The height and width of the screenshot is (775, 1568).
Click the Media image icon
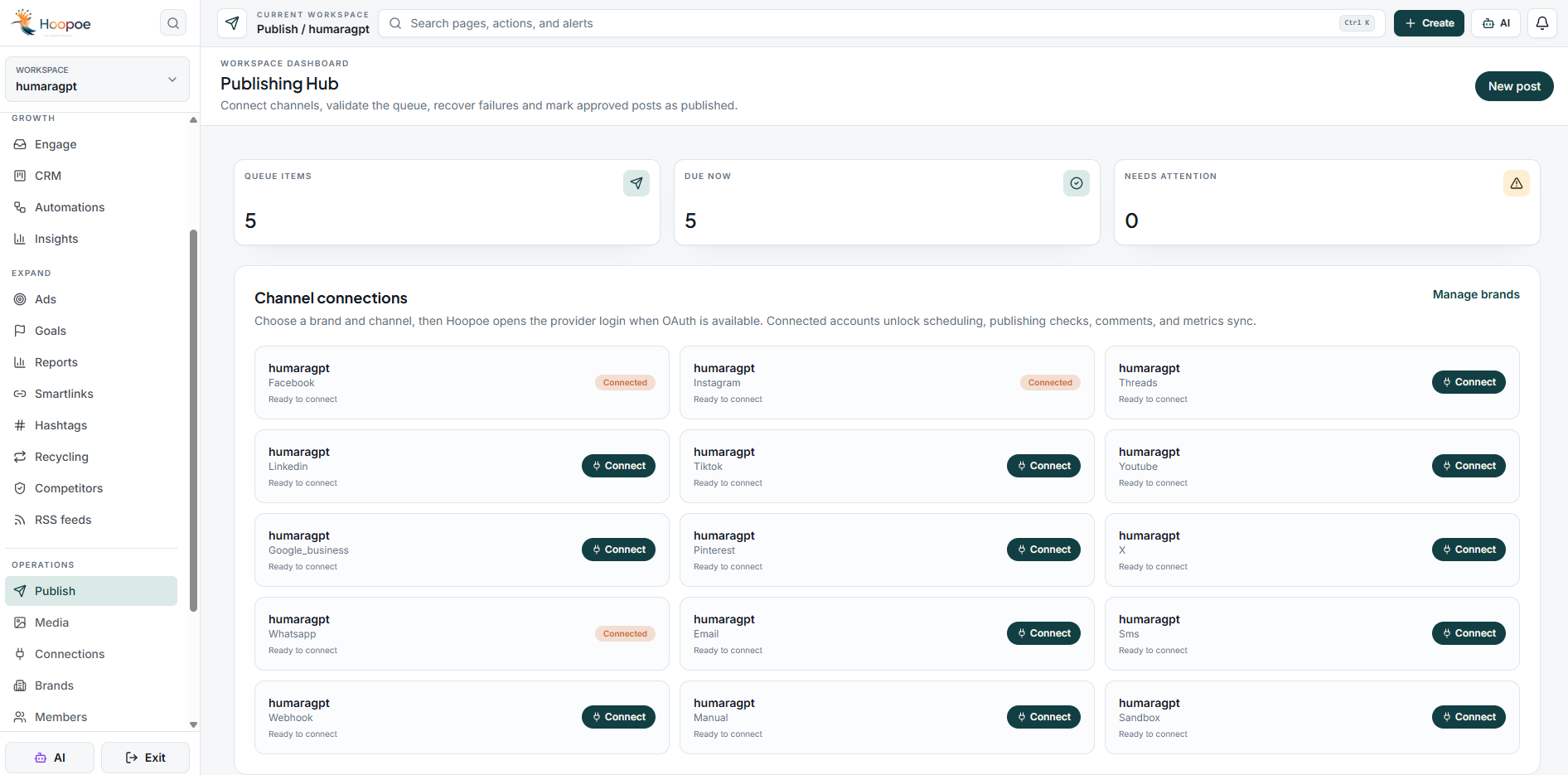(x=20, y=622)
